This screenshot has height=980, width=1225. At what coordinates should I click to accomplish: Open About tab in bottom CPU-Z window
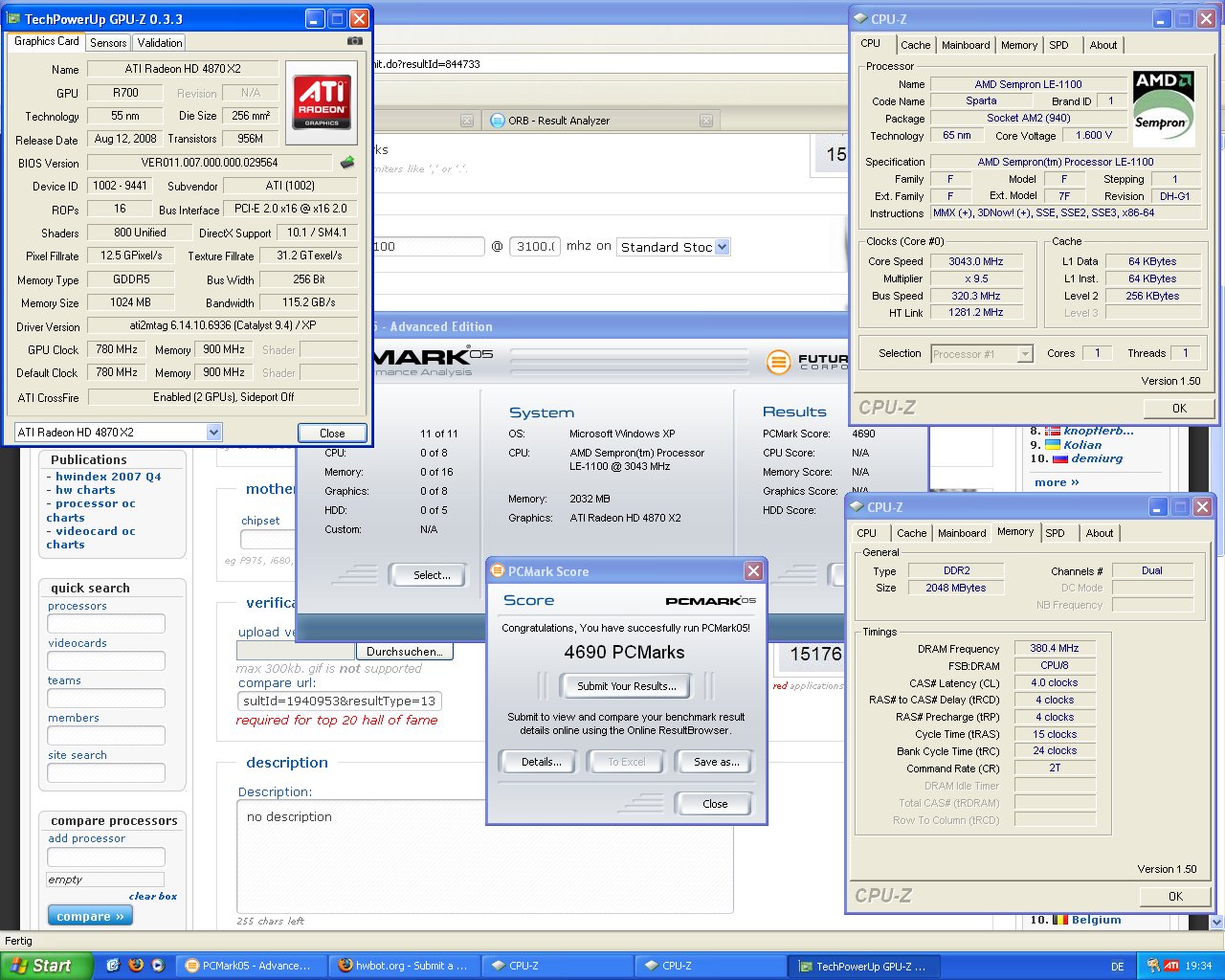click(1100, 533)
